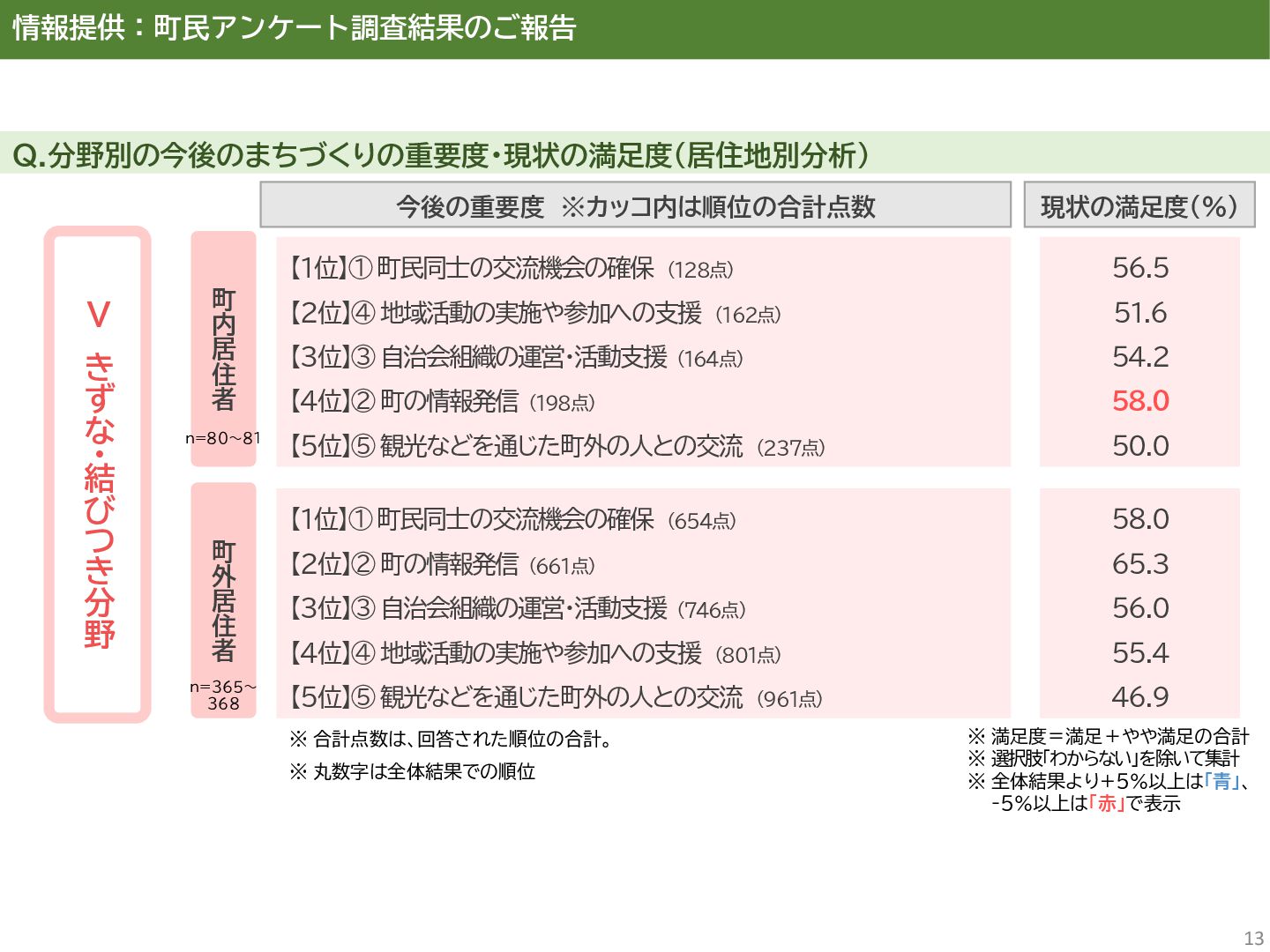Click the note 満足度＝満足＋やや満足の合計

pyautogui.click(x=1109, y=736)
